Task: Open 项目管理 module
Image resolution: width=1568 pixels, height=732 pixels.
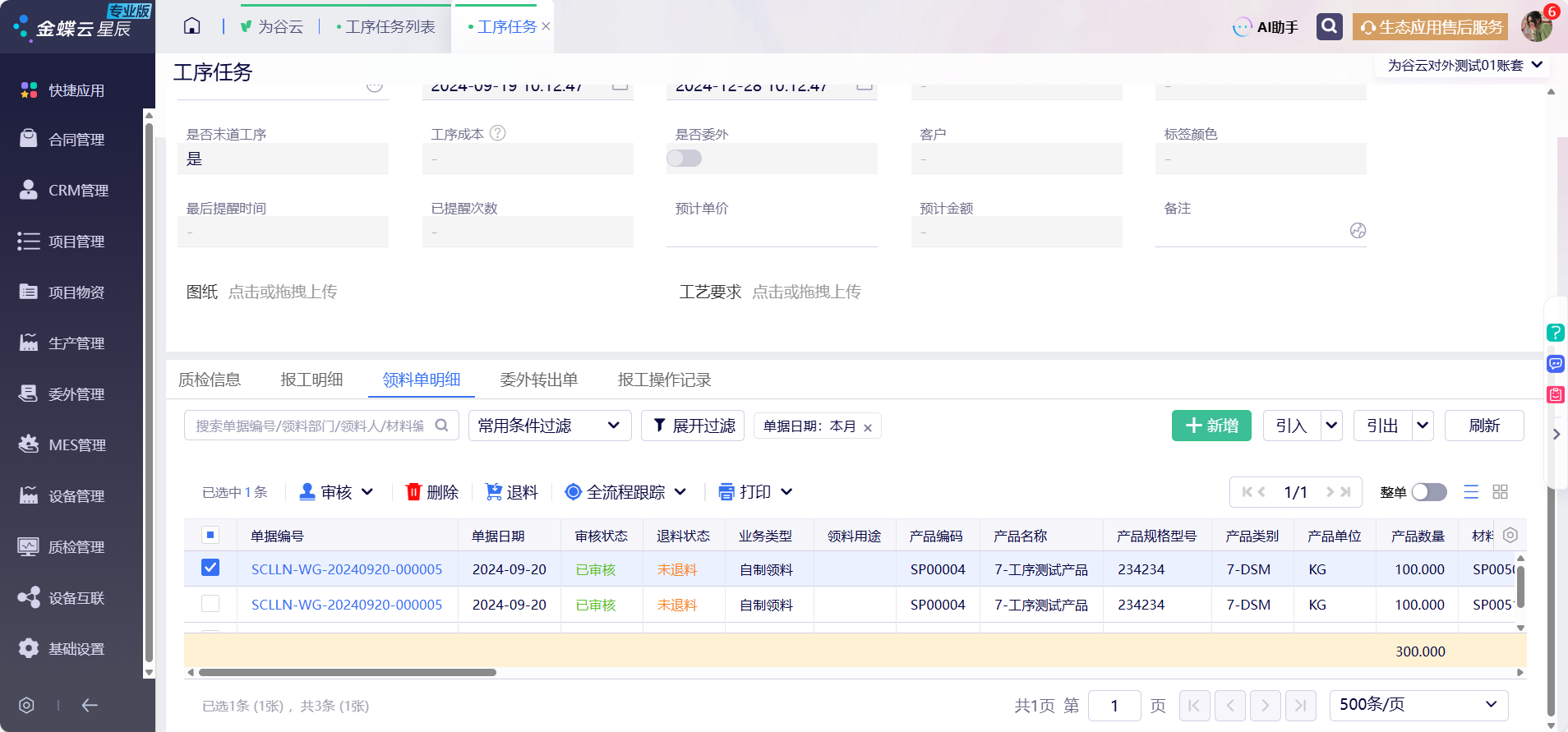Action: [x=63, y=242]
